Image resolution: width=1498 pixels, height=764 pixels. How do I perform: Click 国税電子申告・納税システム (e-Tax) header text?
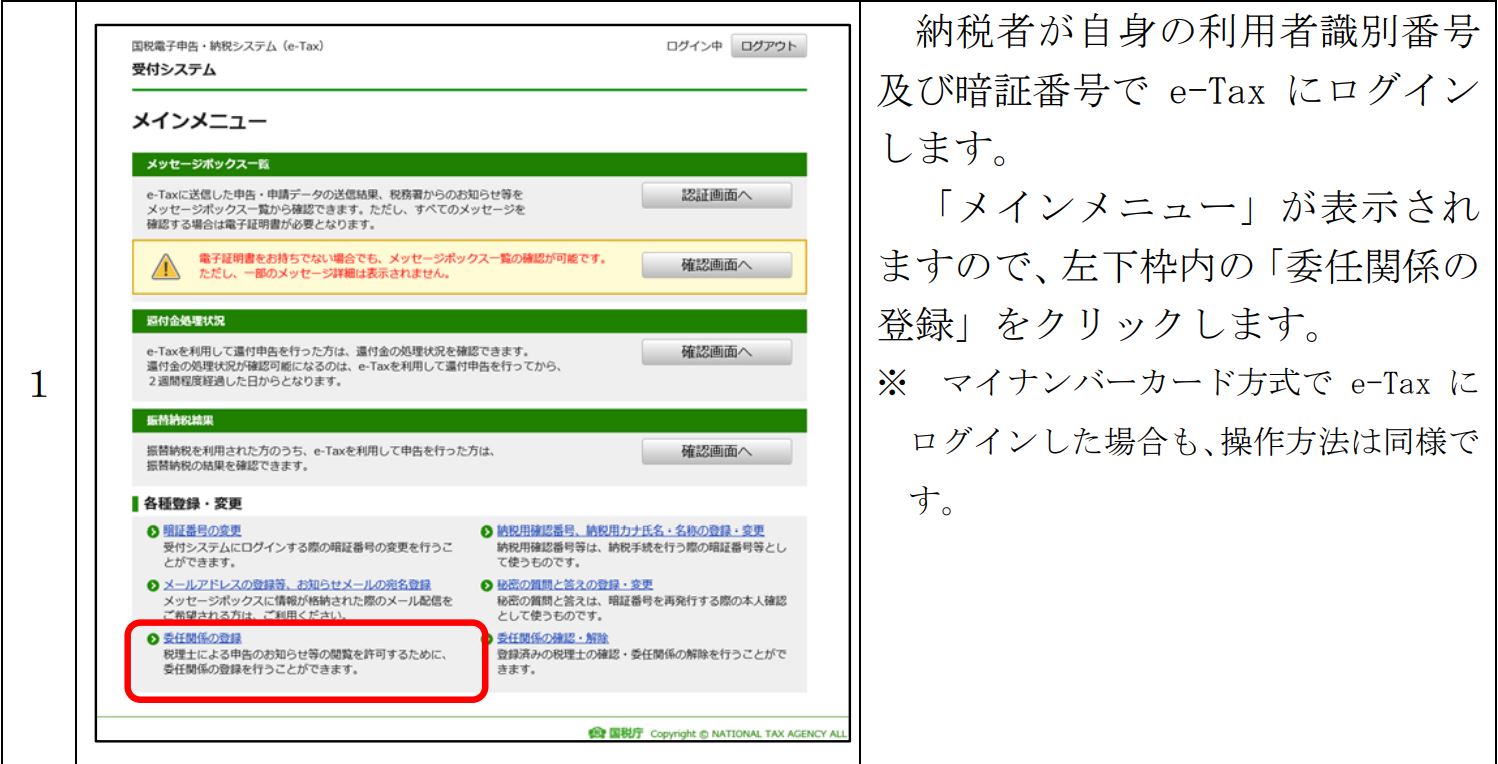coord(228,46)
